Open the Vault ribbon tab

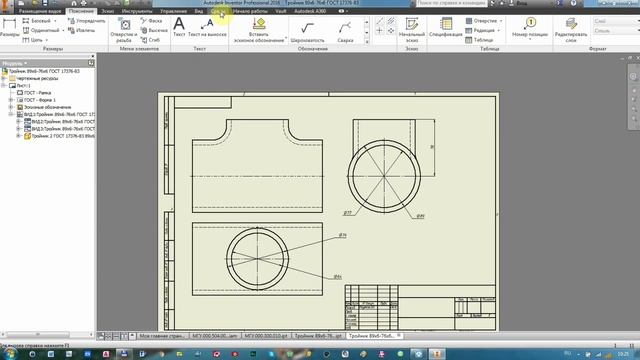tap(281, 11)
